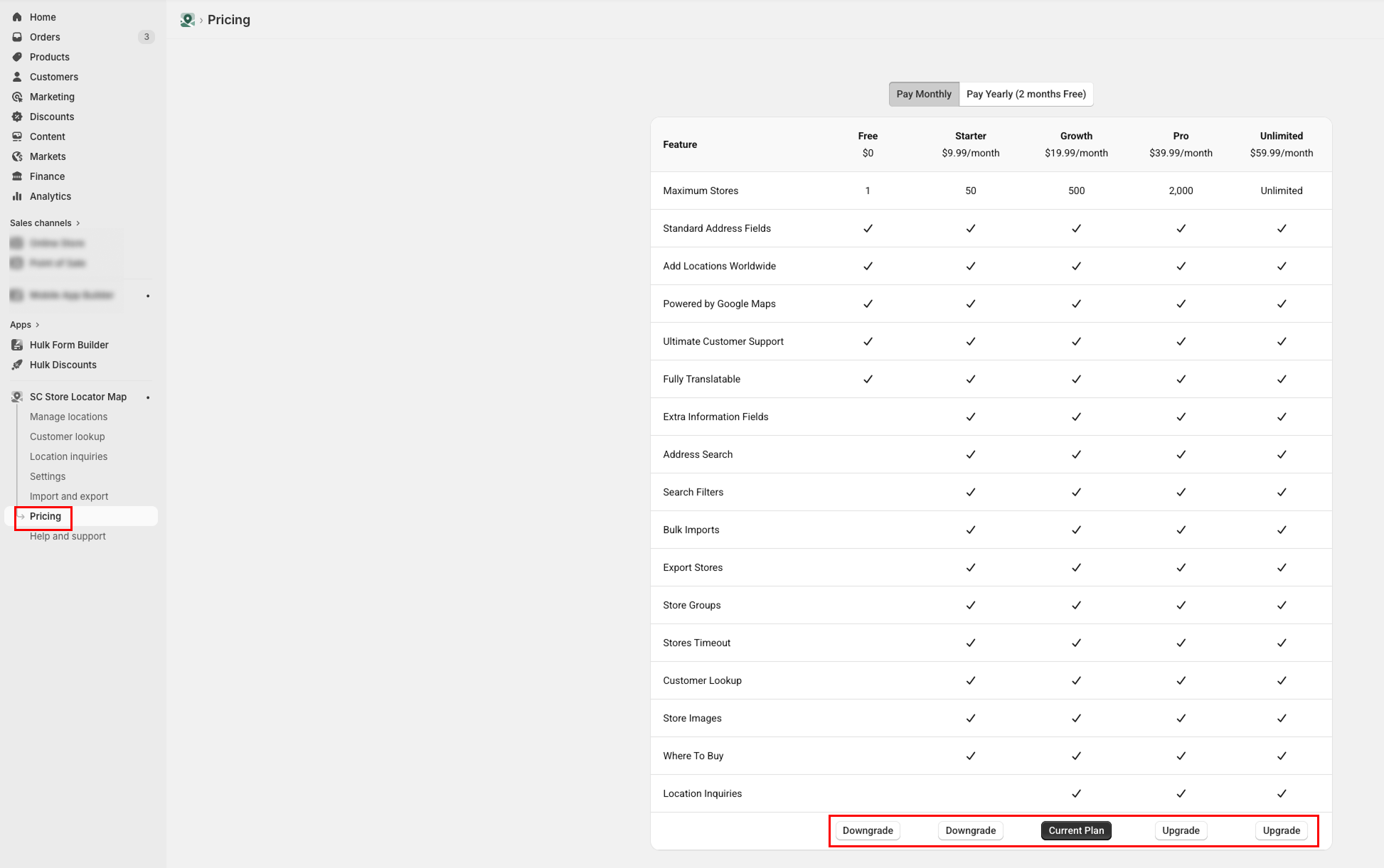Click the Orders inbox icon
Viewport: 1384px width, 868px height.
17,37
